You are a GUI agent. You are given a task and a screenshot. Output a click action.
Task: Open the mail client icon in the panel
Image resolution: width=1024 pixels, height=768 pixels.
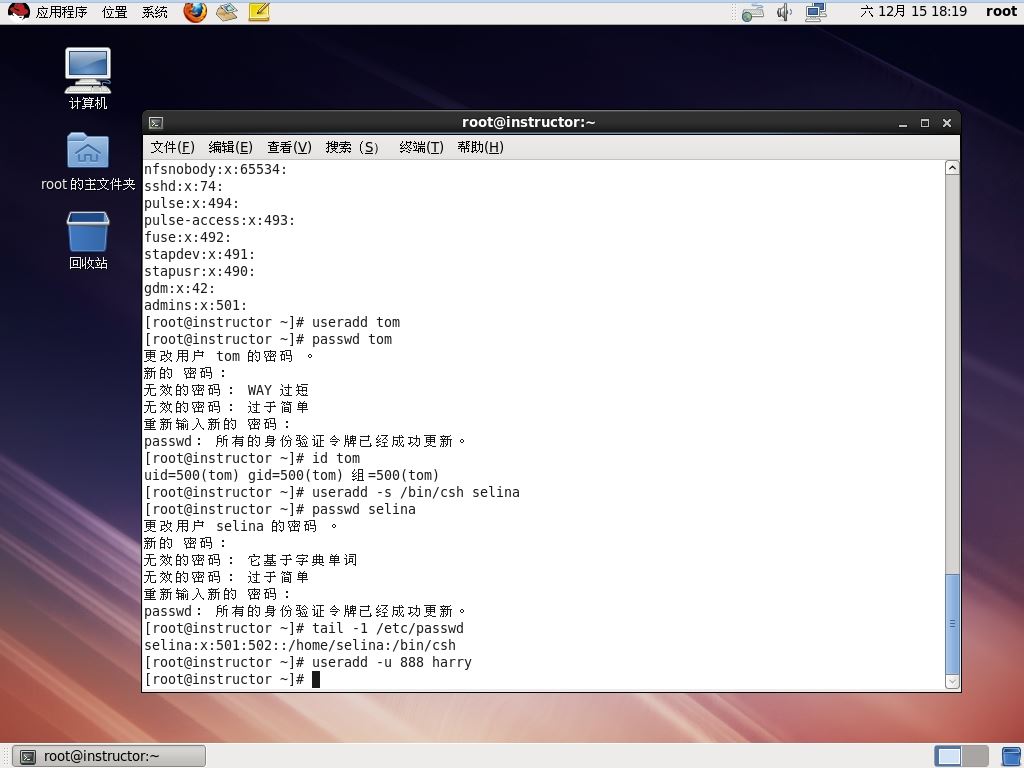pyautogui.click(x=227, y=12)
